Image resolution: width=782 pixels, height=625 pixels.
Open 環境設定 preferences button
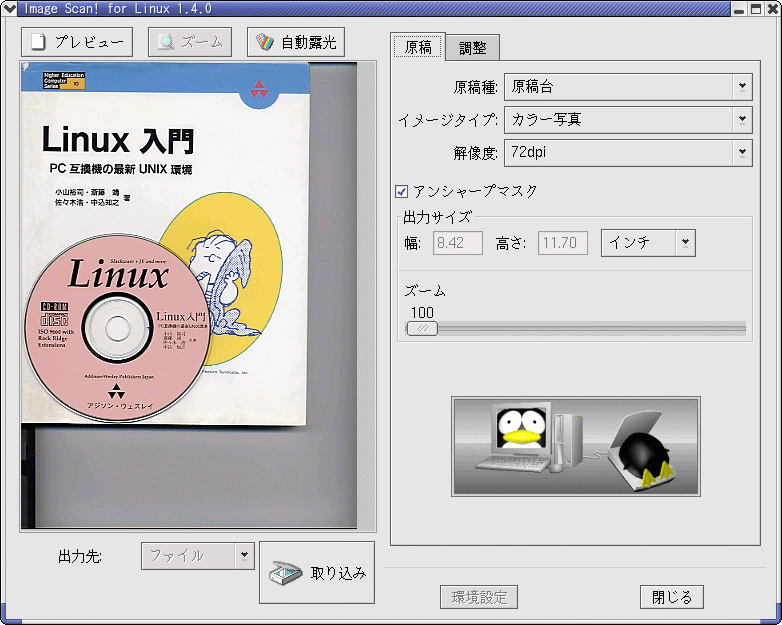coord(479,597)
